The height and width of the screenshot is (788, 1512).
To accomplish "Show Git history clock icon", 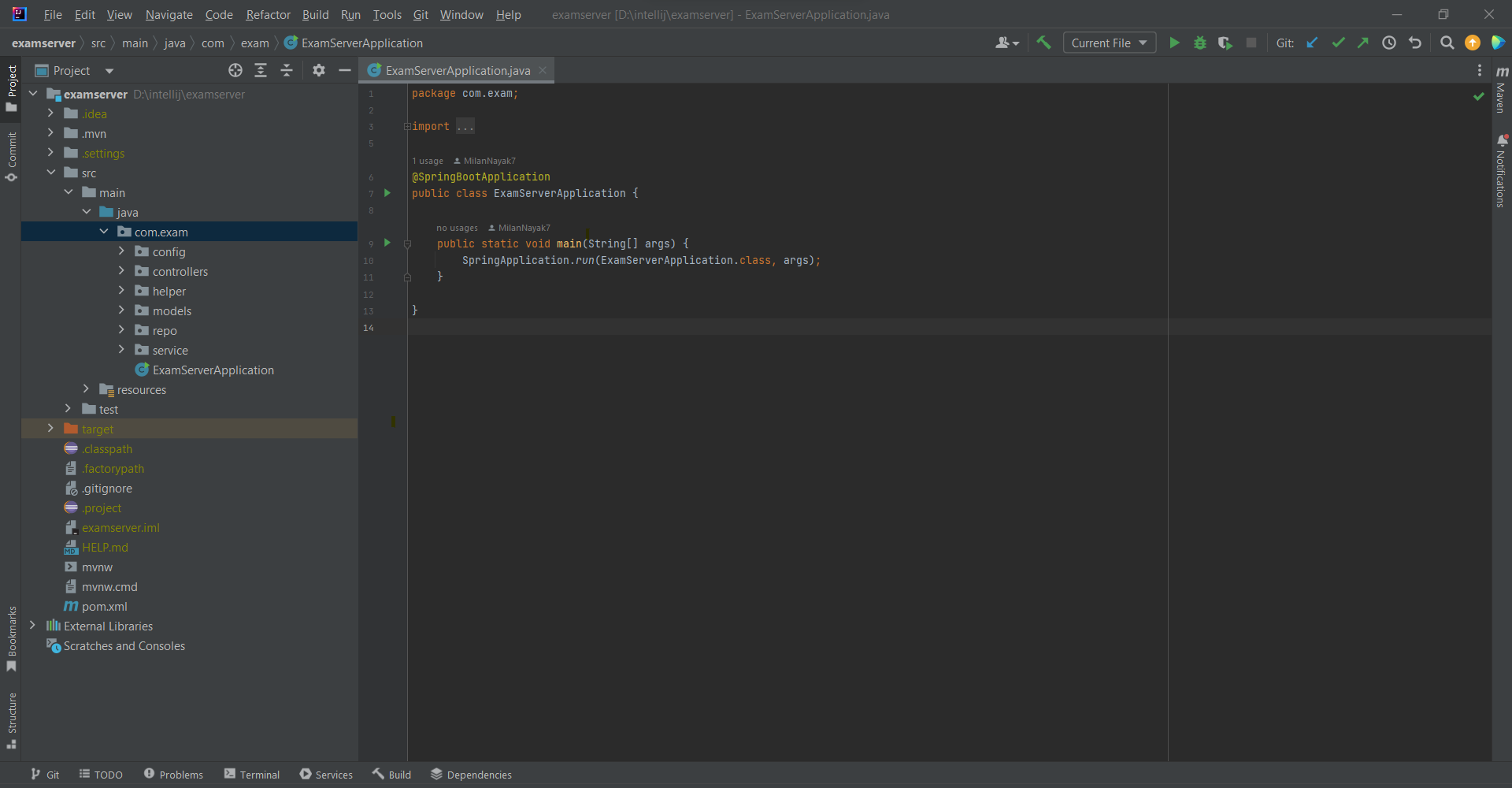I will pyautogui.click(x=1389, y=43).
